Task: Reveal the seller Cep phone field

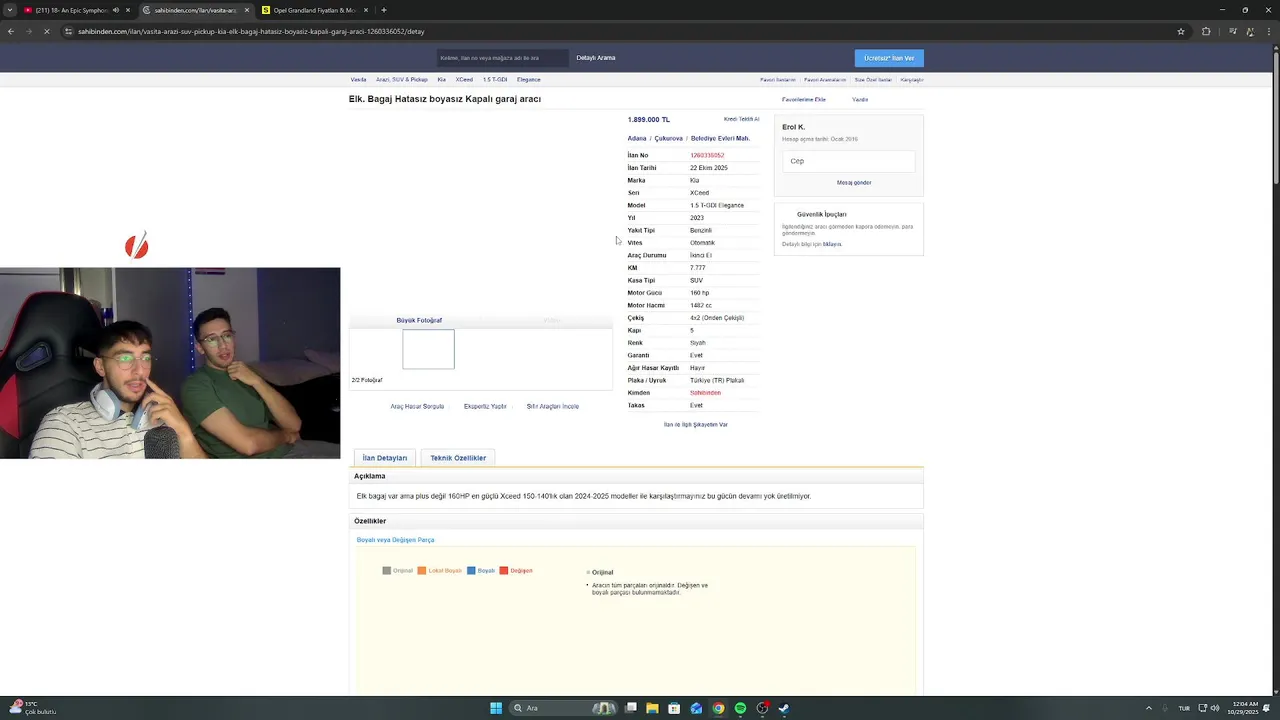Action: pos(848,161)
